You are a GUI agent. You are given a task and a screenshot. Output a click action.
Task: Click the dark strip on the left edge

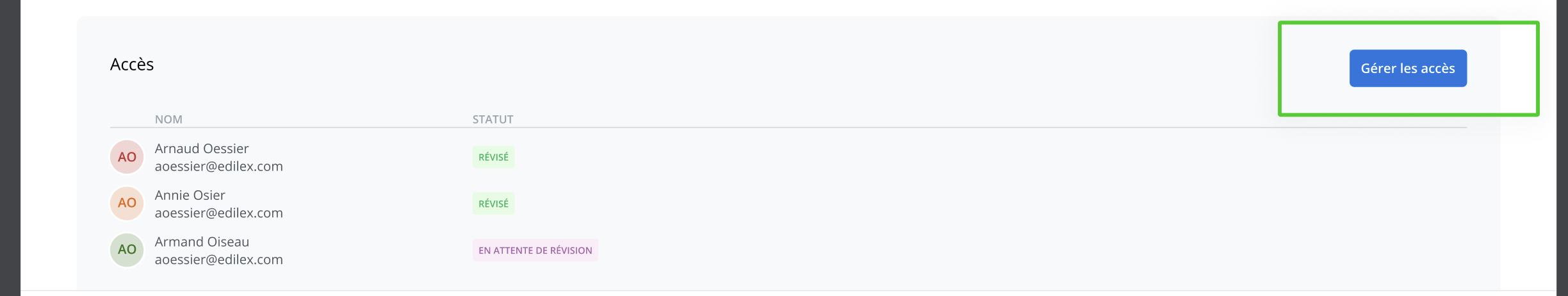tap(10, 147)
